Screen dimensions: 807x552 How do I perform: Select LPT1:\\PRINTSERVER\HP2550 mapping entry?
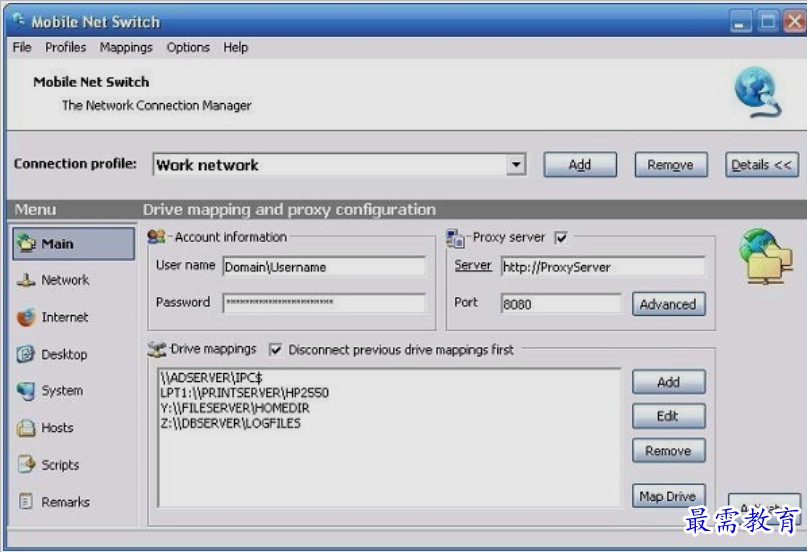tap(244, 393)
